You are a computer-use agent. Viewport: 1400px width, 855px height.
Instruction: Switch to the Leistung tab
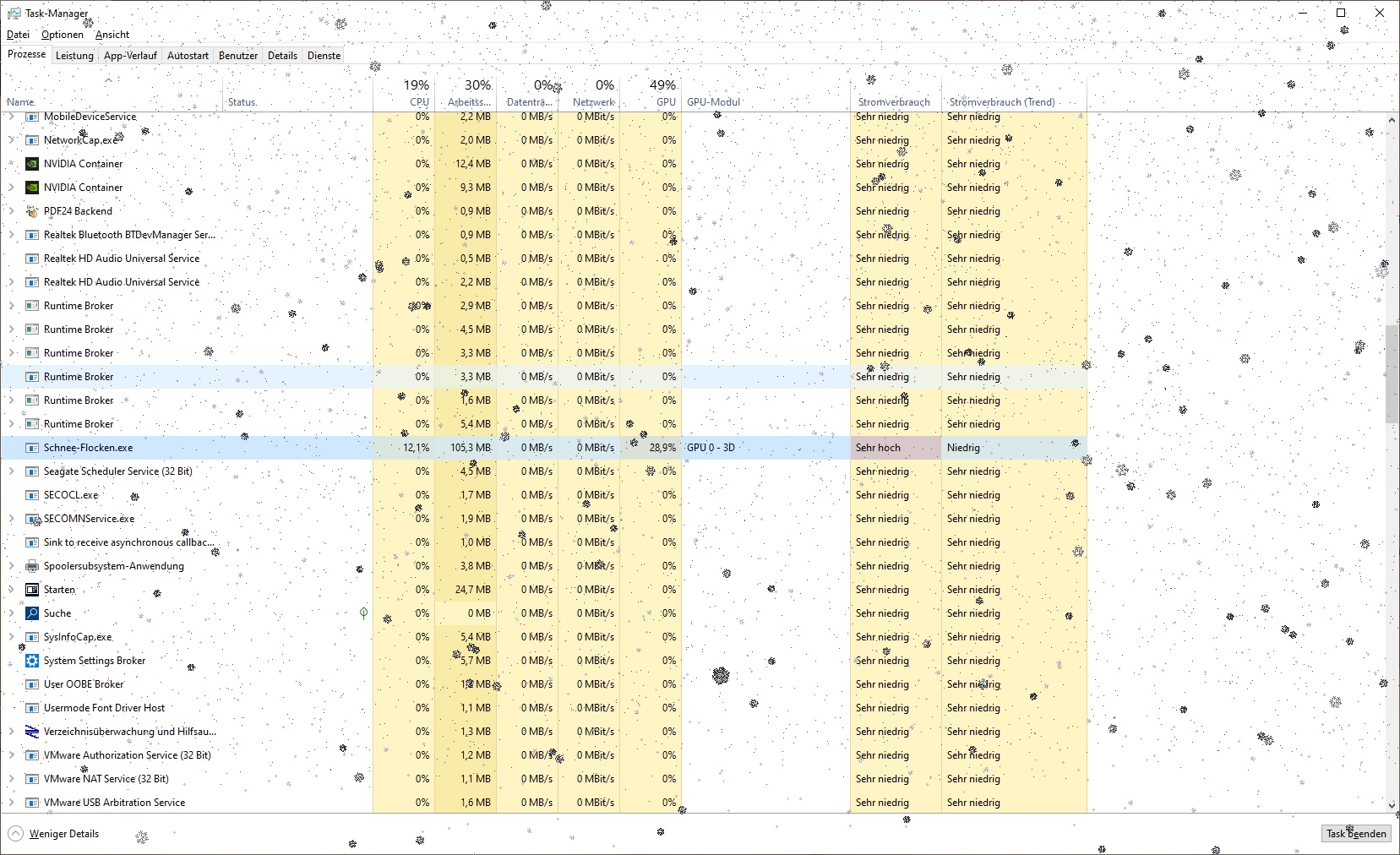(x=74, y=56)
